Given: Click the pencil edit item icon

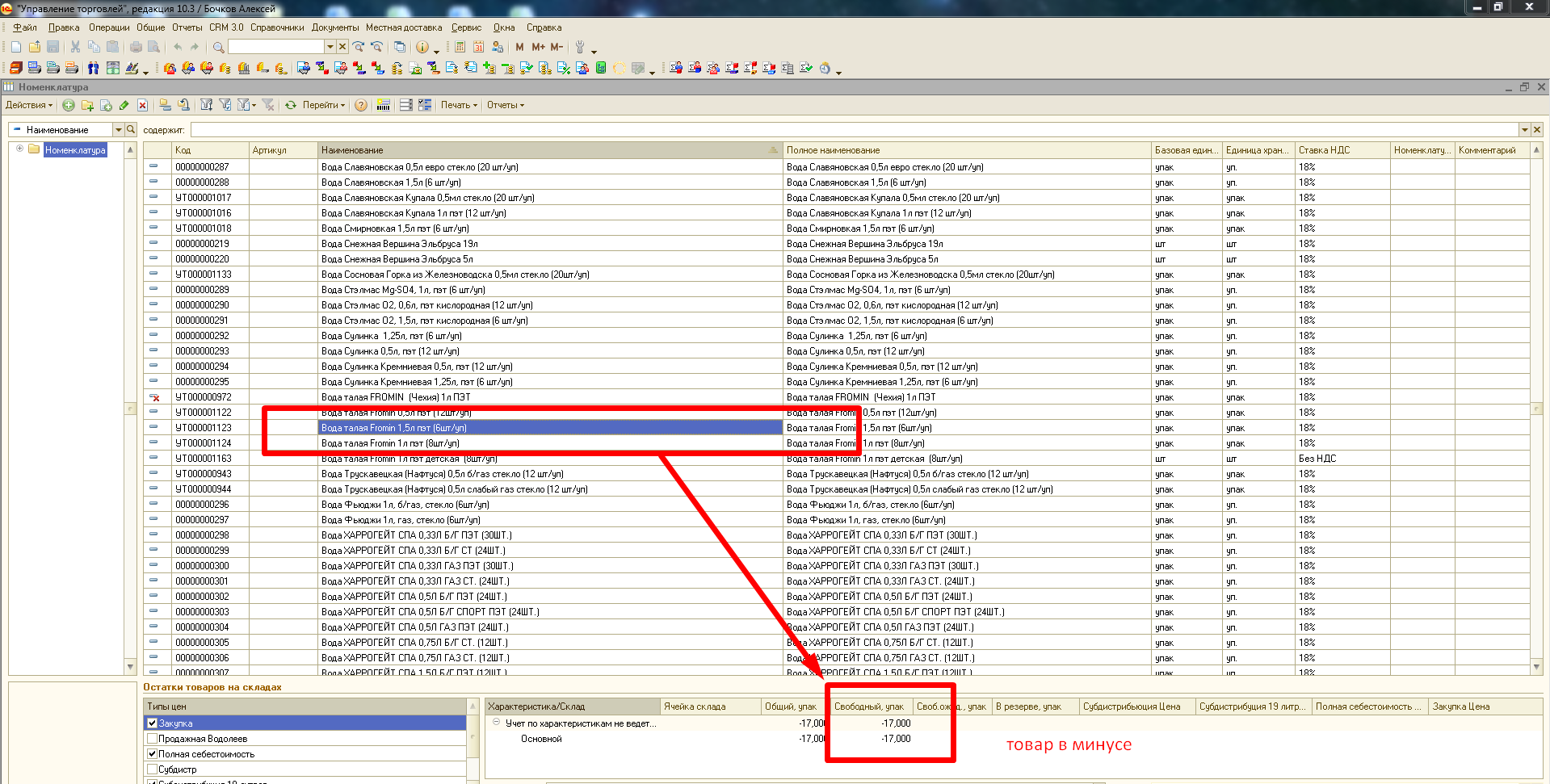Looking at the screenshot, I should click(124, 105).
